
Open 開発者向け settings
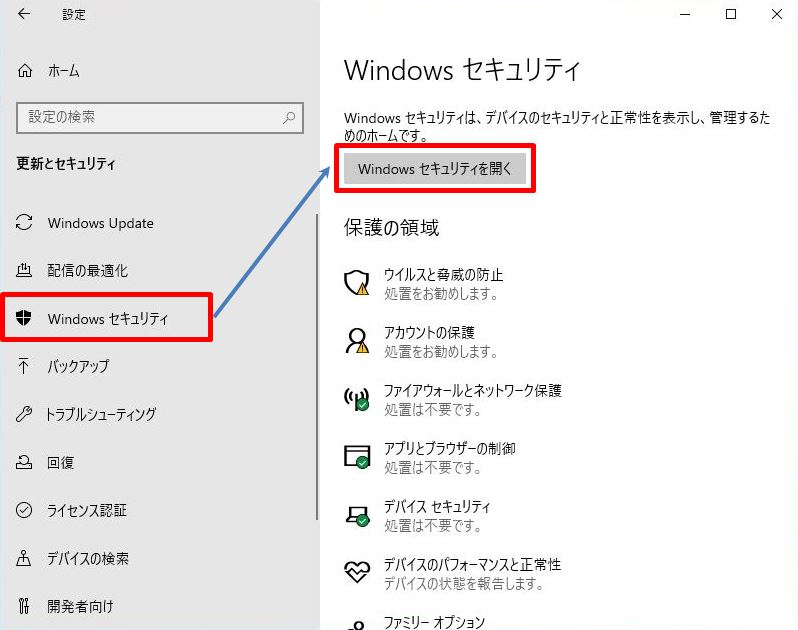(80, 606)
